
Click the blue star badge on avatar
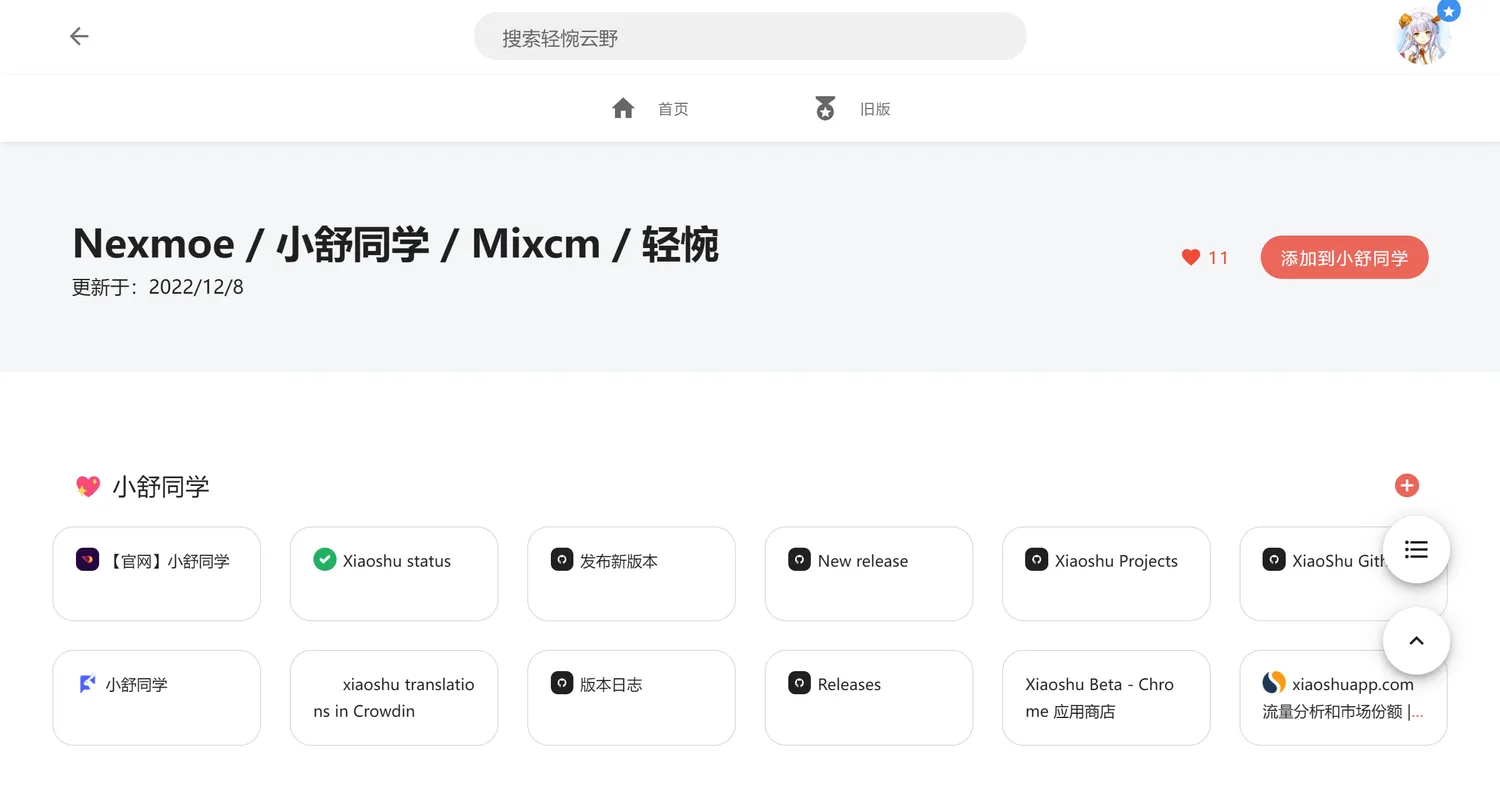coord(1449,11)
